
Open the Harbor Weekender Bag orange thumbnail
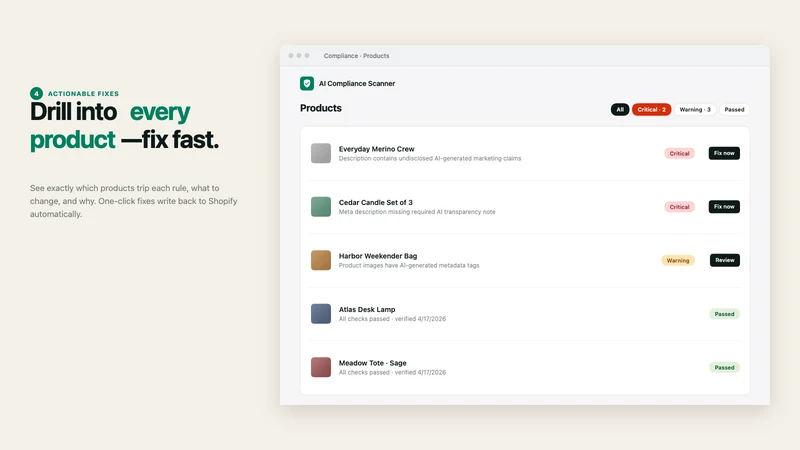(x=321, y=260)
